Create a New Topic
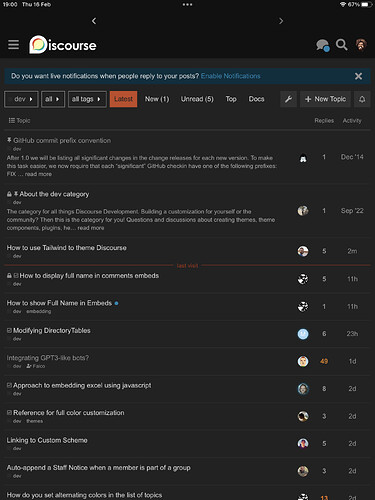 click(325, 99)
